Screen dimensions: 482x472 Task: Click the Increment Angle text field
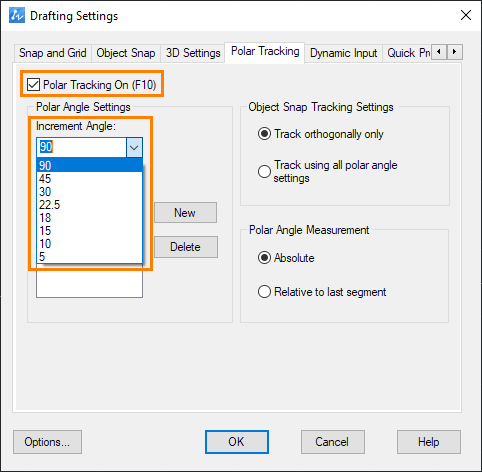pos(82,147)
